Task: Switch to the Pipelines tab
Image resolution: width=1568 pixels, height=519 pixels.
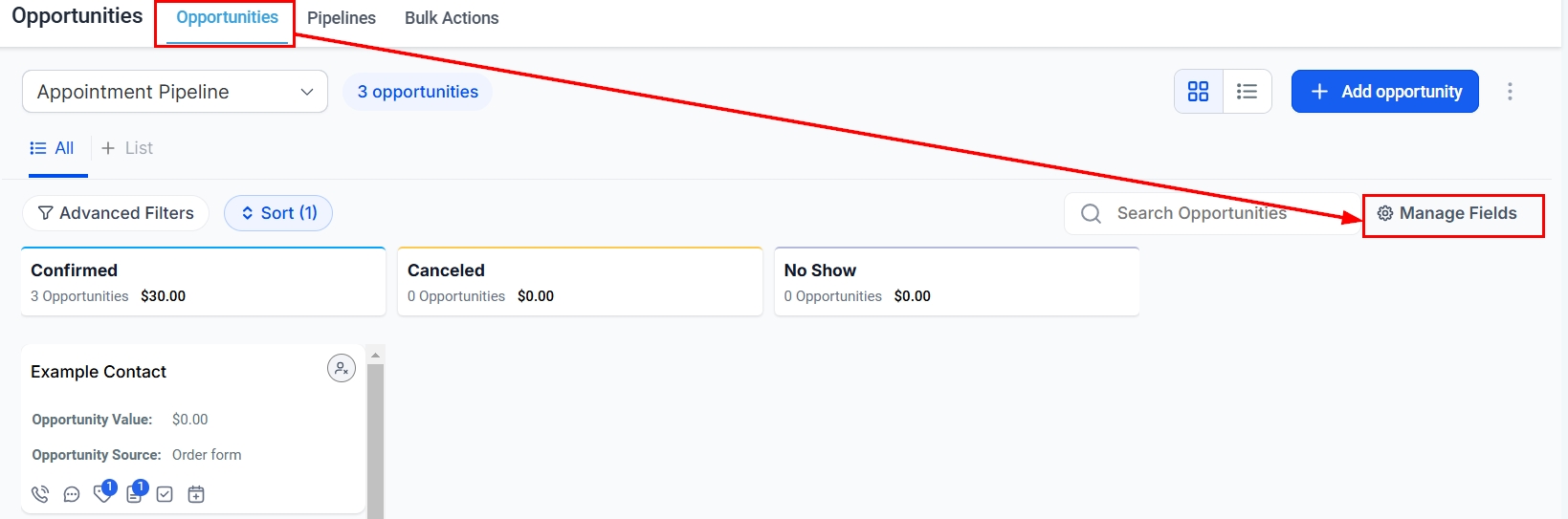Action: coord(342,18)
